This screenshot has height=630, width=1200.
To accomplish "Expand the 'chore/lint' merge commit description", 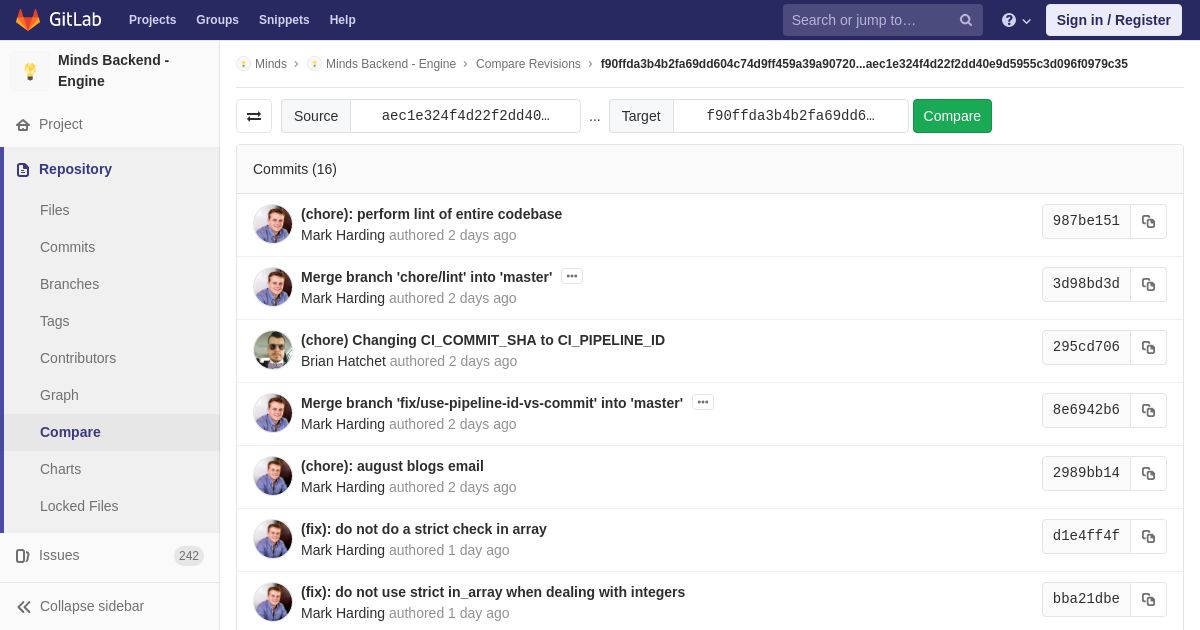I will 572,277.
